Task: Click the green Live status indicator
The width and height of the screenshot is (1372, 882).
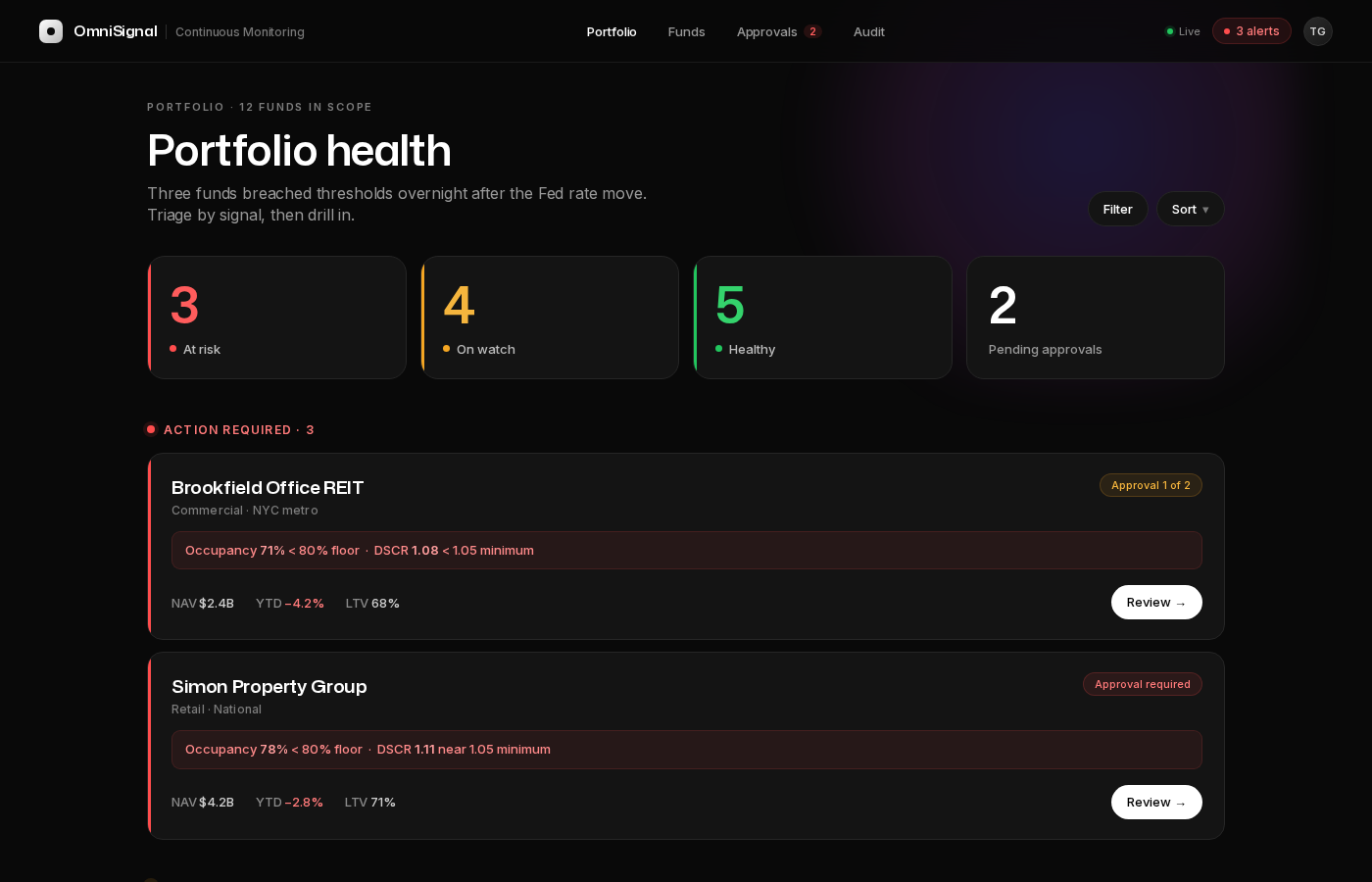Action: [1183, 31]
